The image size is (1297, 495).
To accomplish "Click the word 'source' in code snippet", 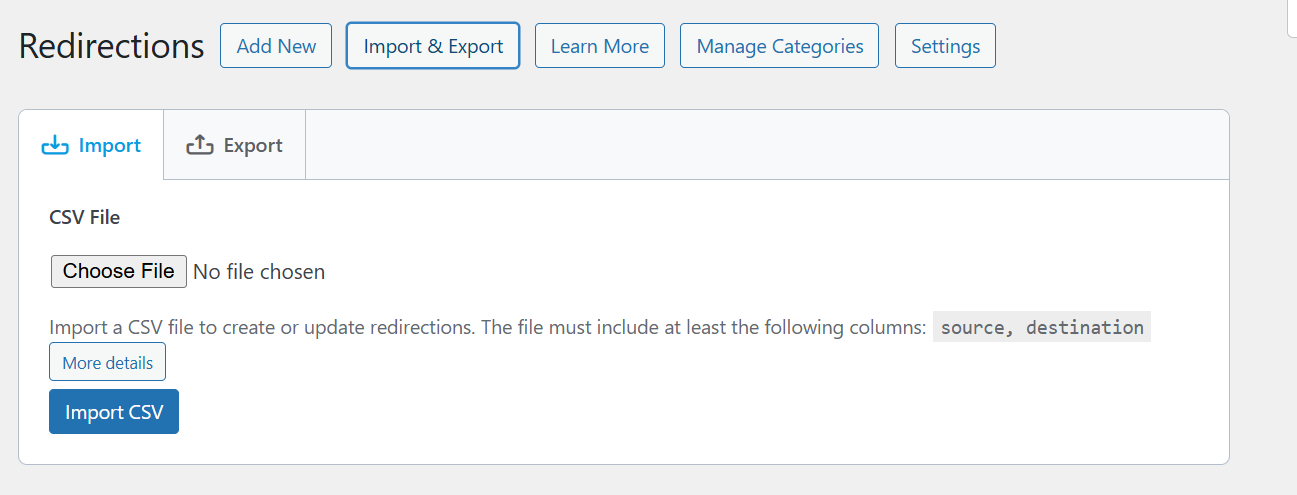I will pyautogui.click(x=974, y=327).
